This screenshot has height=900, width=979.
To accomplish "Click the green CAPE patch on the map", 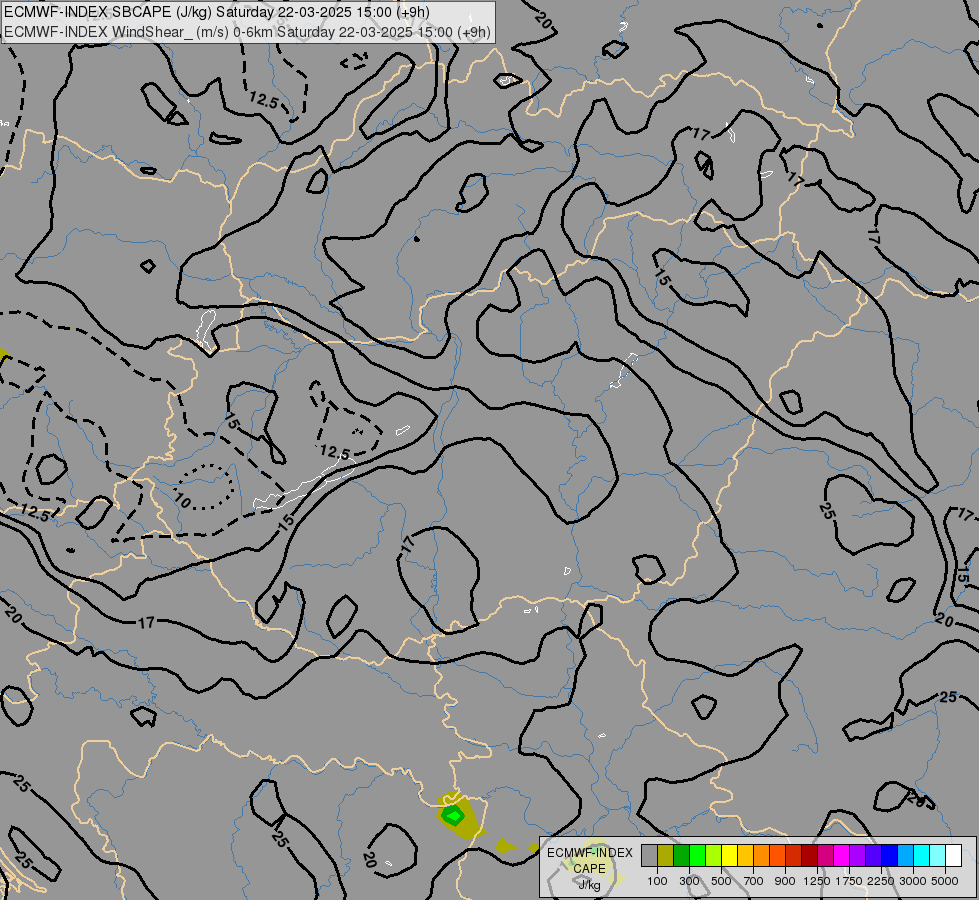I will pos(453,816).
